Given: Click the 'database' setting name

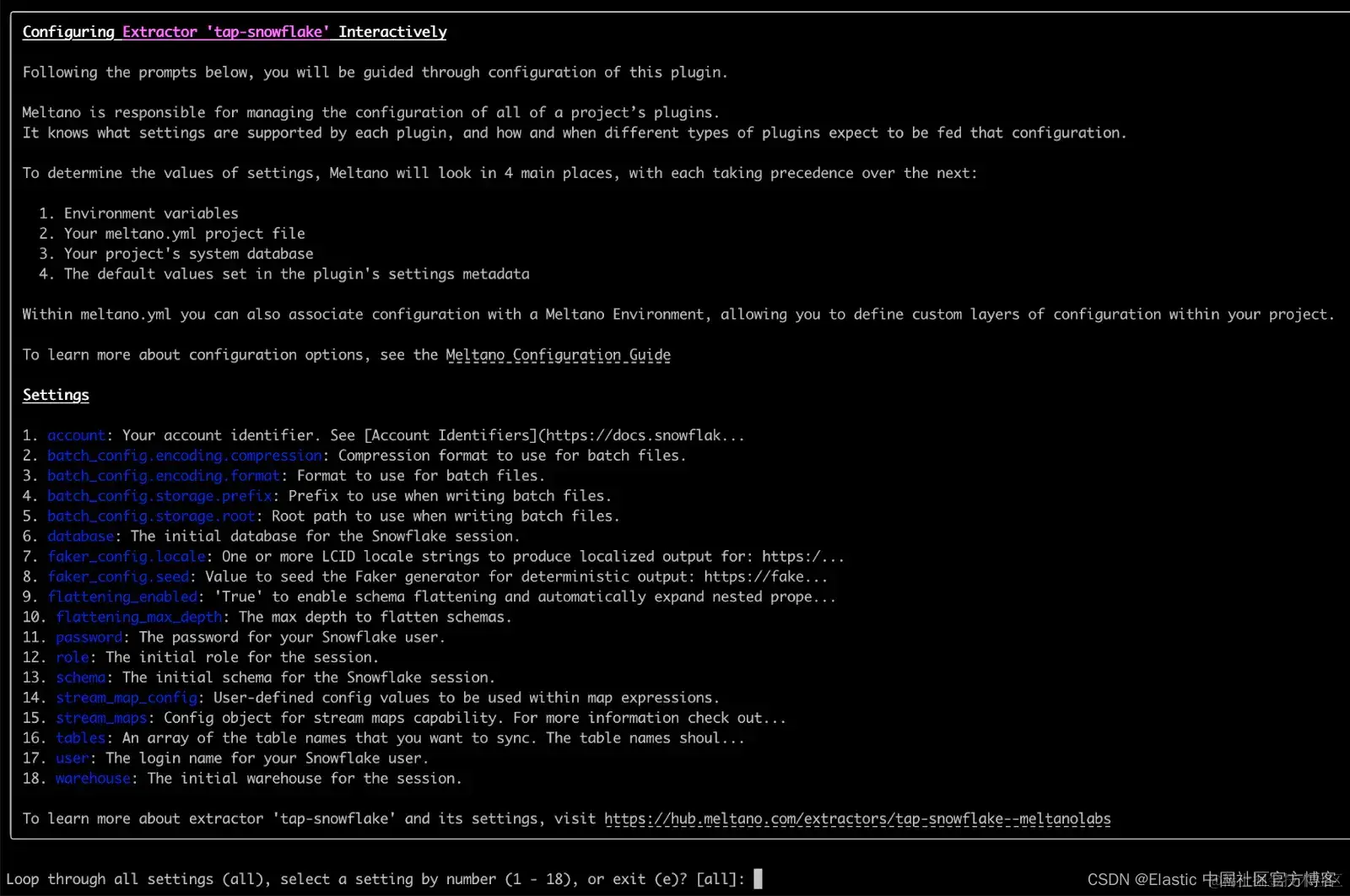Looking at the screenshot, I should (x=81, y=537).
